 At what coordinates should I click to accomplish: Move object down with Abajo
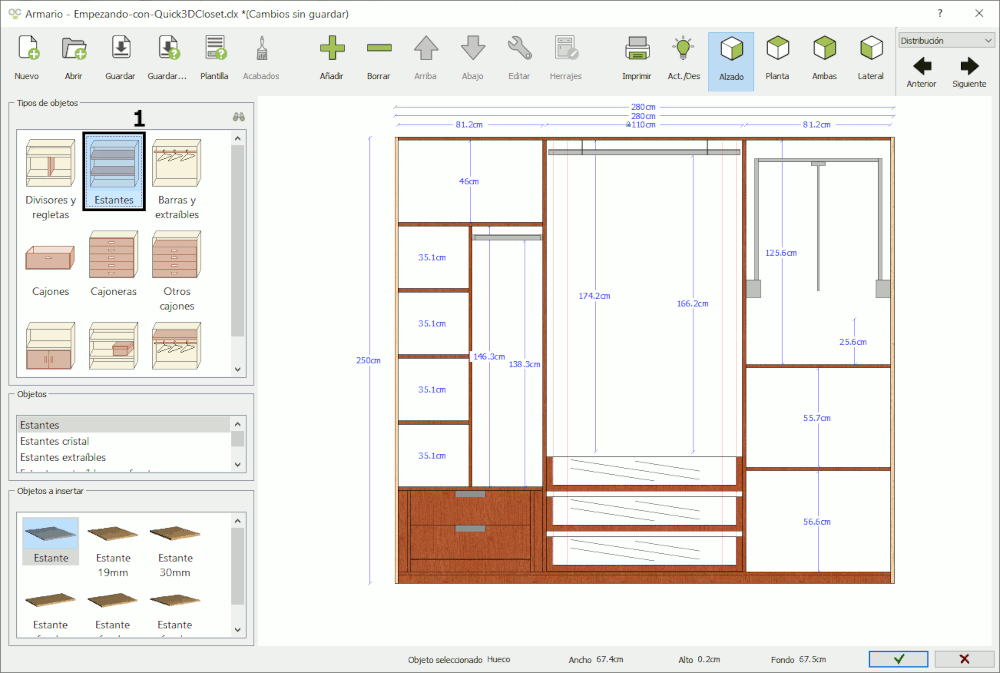(473, 58)
